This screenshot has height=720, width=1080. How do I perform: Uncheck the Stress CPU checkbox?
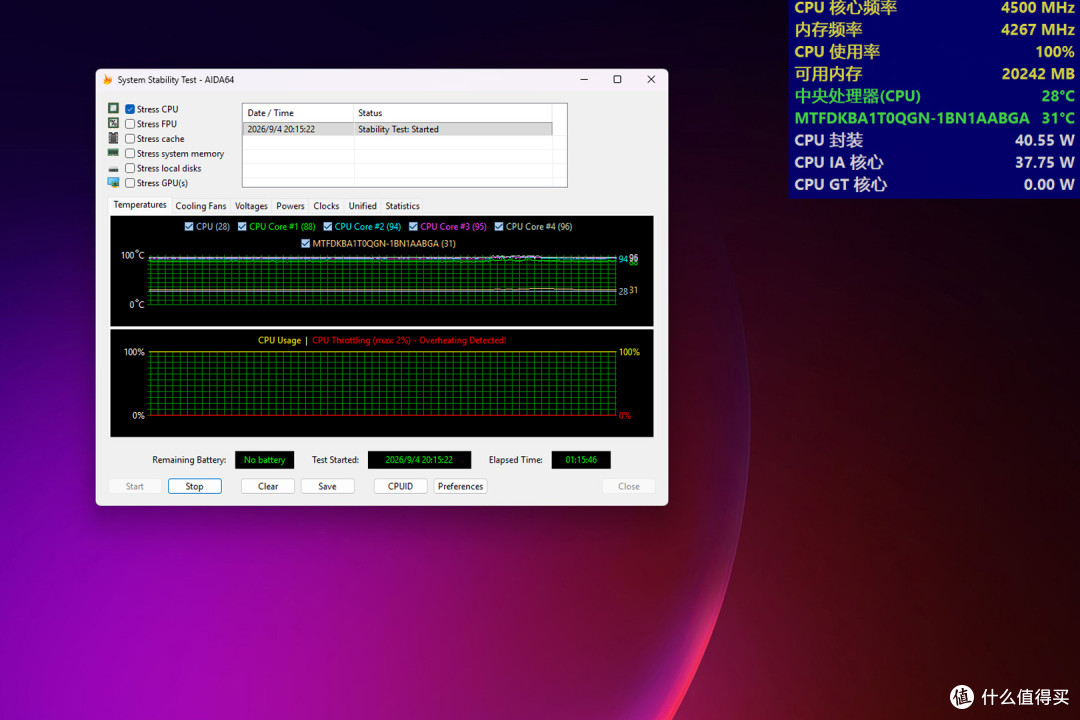pyautogui.click(x=129, y=109)
